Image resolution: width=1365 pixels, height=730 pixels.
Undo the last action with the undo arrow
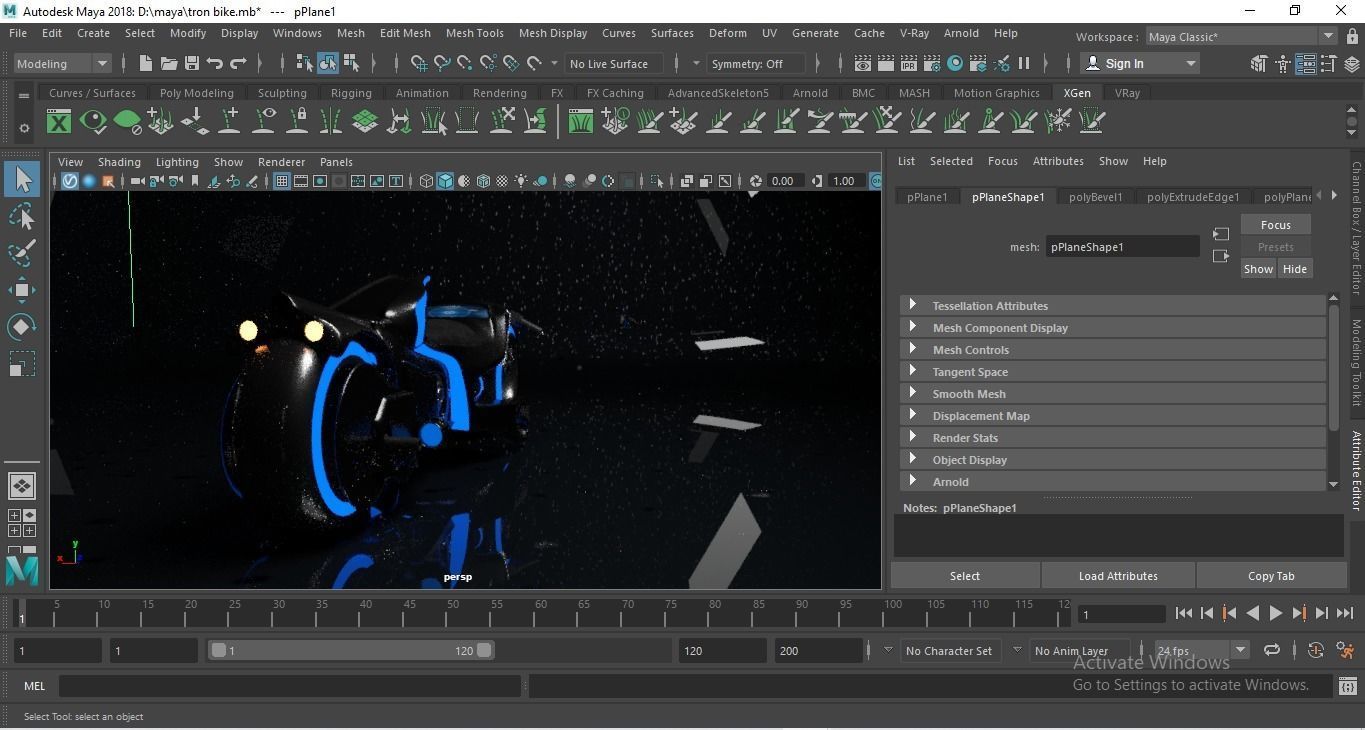(x=215, y=63)
